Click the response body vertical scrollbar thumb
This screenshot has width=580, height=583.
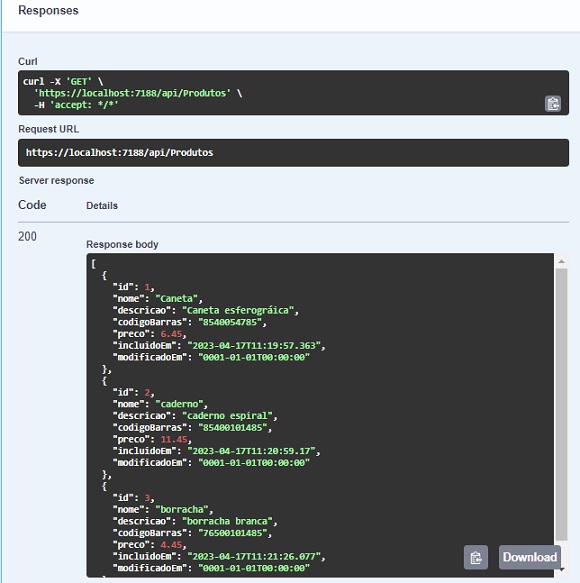tap(561, 404)
